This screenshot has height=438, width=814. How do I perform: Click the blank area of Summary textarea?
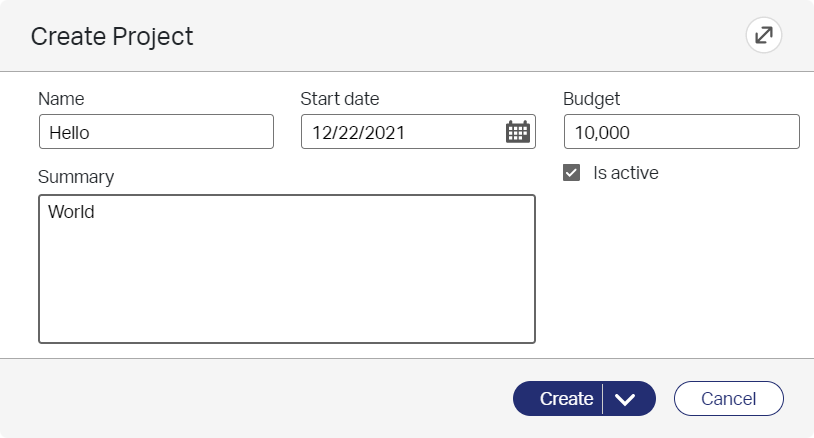pyautogui.click(x=286, y=280)
